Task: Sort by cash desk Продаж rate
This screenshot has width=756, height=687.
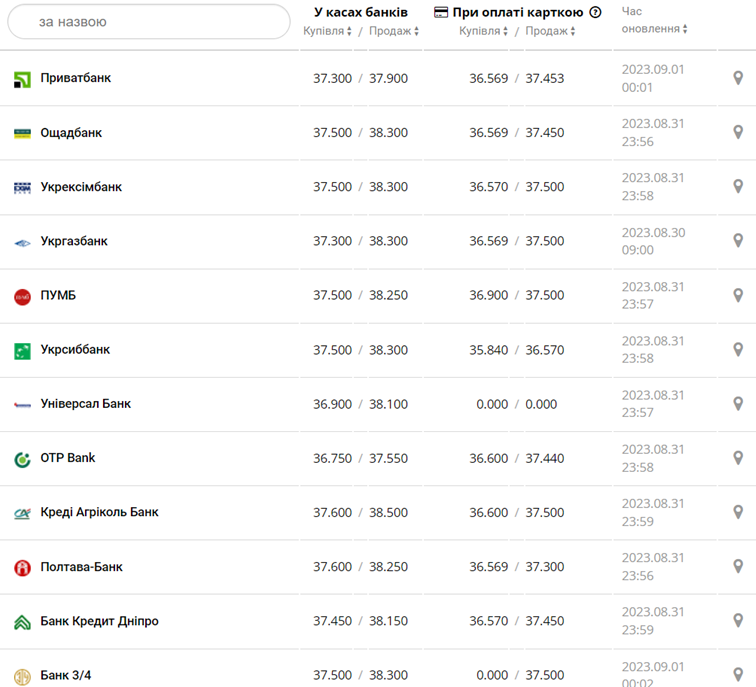Action: pyautogui.click(x=394, y=31)
